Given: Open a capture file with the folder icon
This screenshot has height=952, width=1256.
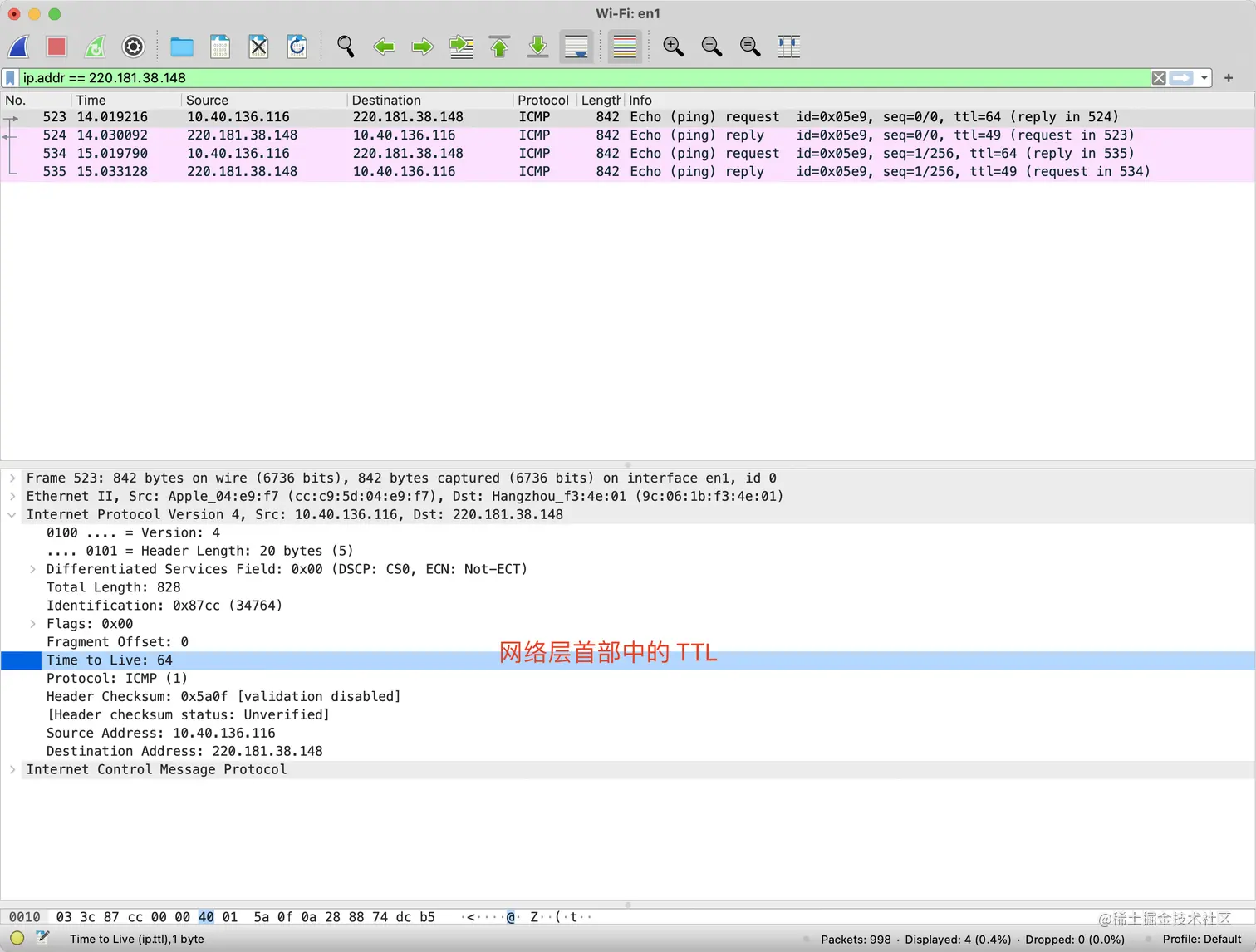Looking at the screenshot, I should [182, 47].
